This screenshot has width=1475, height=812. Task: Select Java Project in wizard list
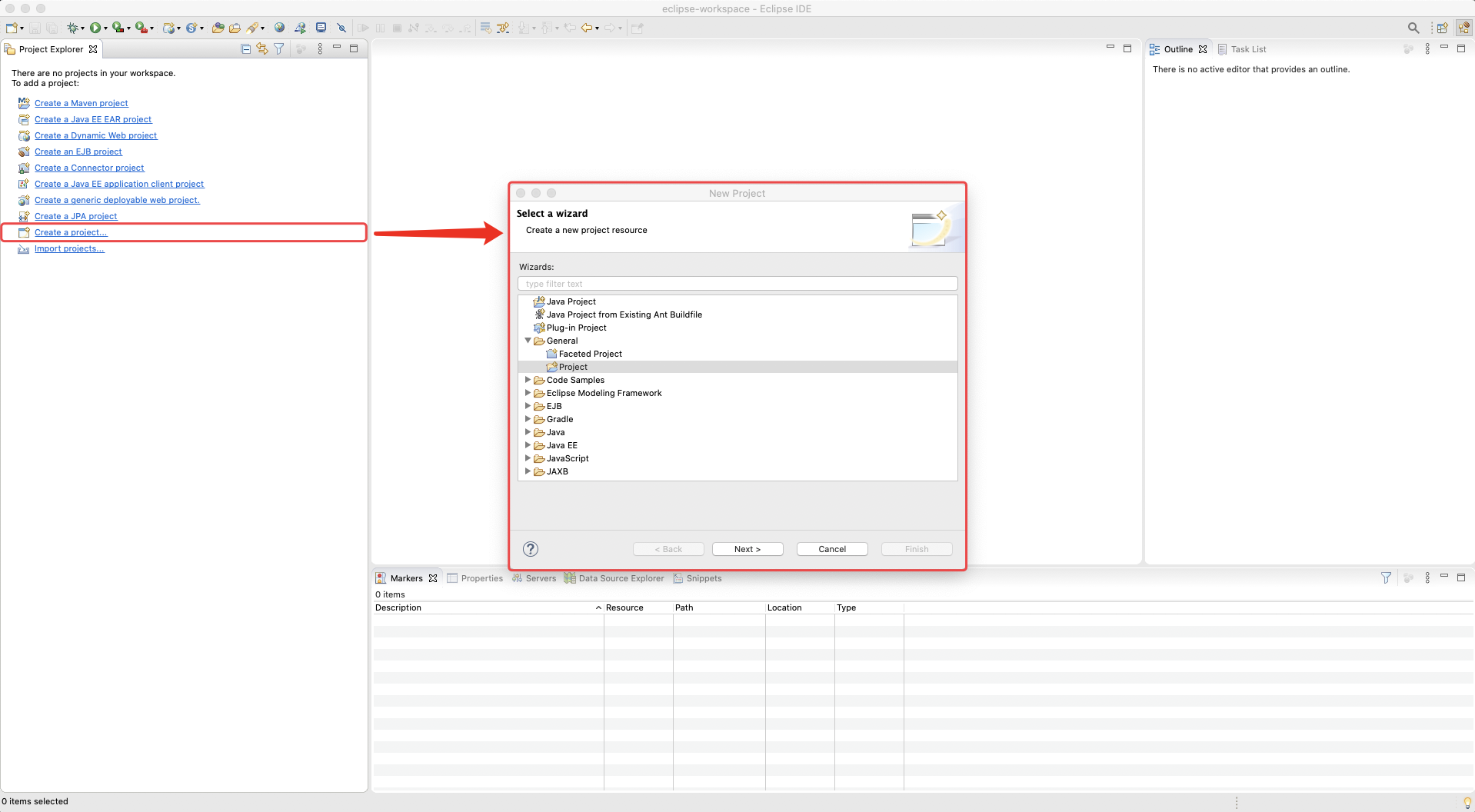pos(571,301)
